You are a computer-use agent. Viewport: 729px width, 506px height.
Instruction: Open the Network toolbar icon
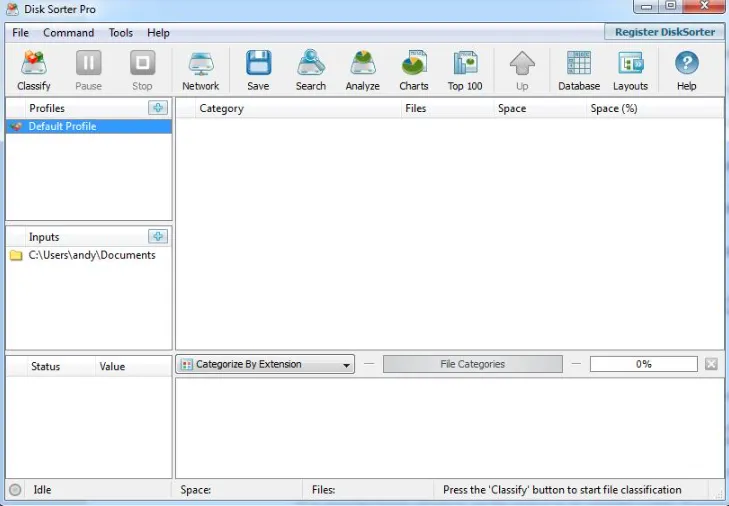pyautogui.click(x=201, y=64)
